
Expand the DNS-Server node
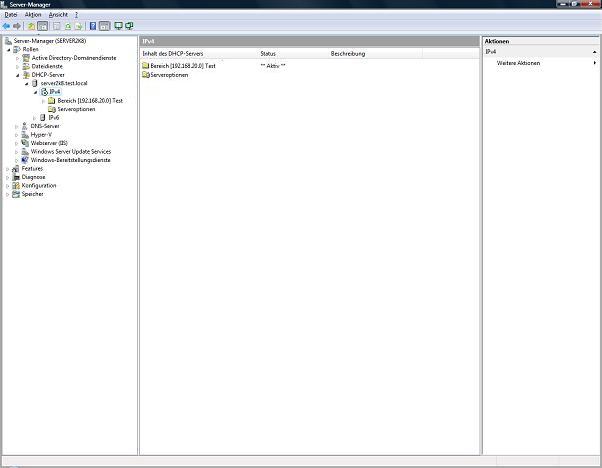pyautogui.click(x=17, y=126)
